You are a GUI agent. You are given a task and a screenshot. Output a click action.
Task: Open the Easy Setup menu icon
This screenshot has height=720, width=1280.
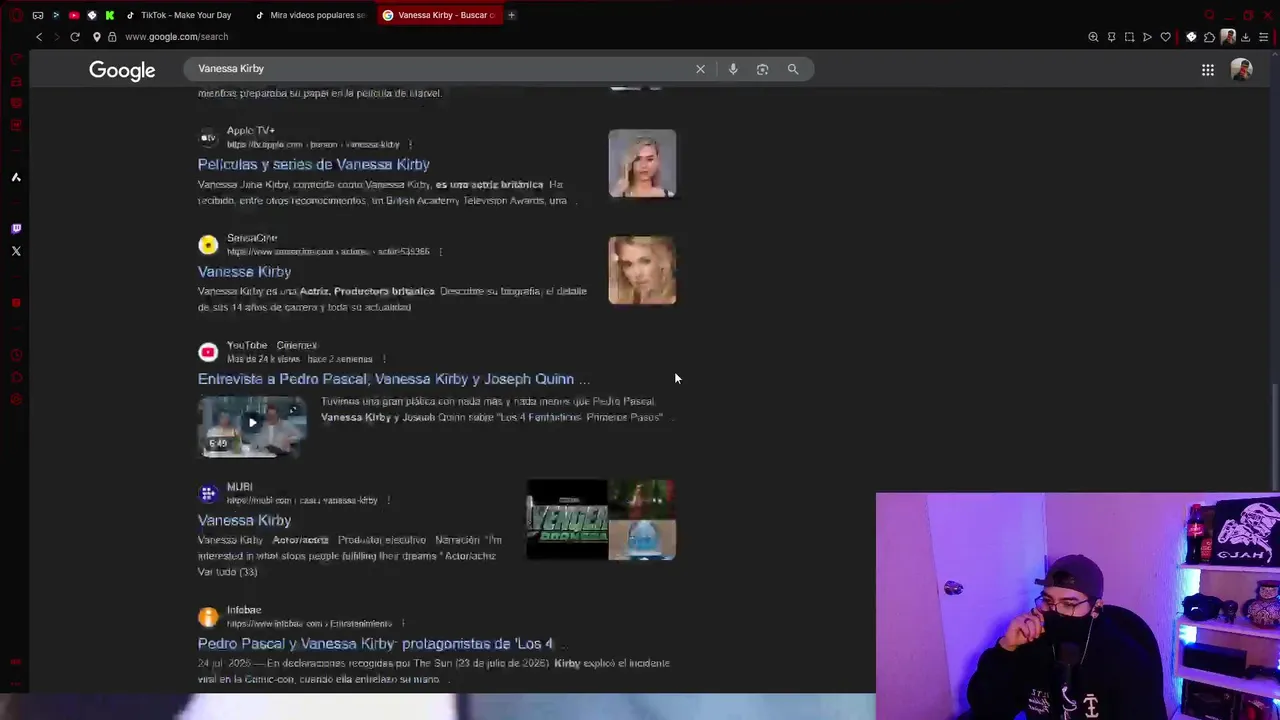point(1263,37)
